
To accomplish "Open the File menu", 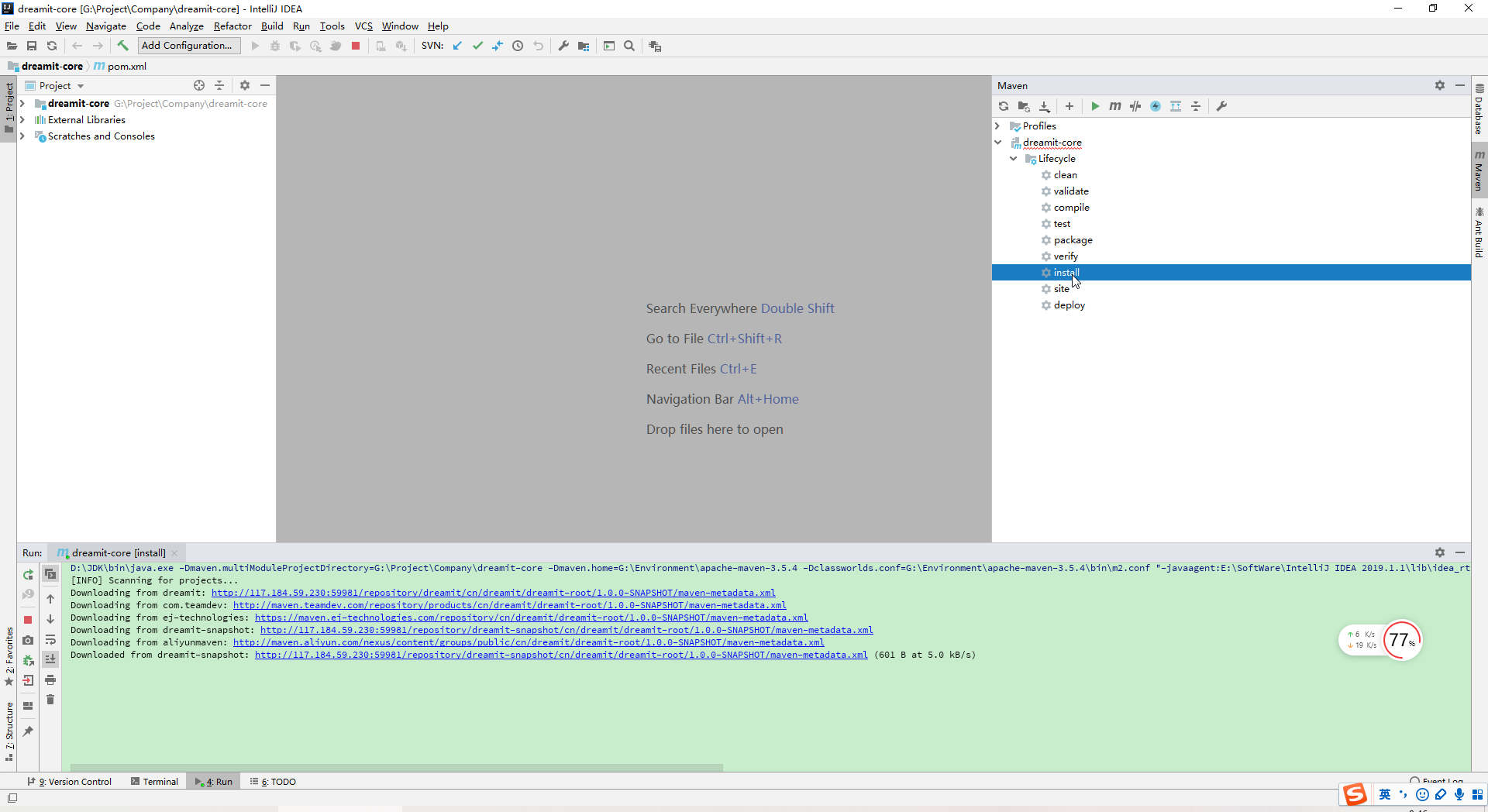I will coord(12,26).
